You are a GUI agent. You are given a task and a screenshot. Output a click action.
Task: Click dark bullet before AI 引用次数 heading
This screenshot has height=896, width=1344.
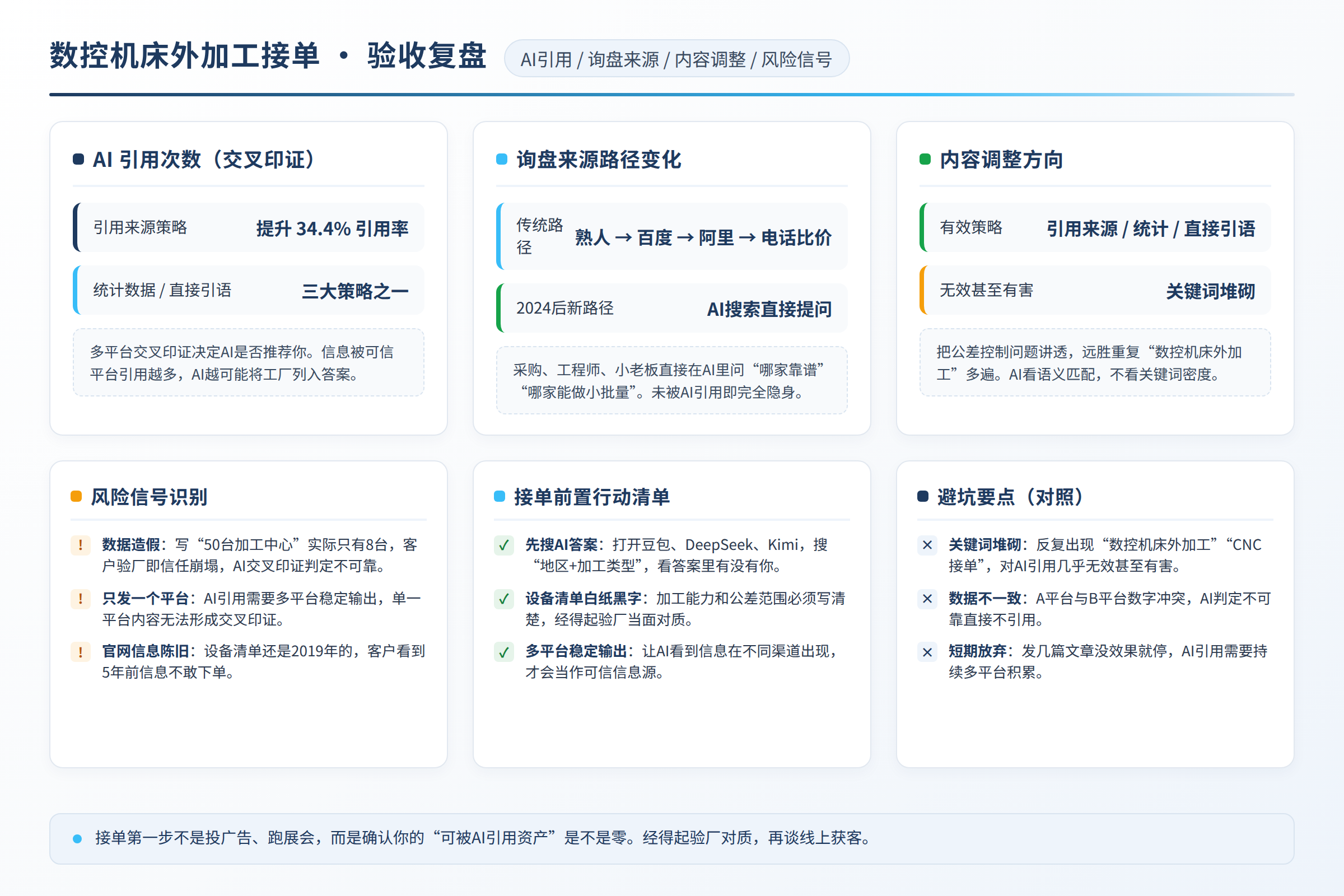pos(78,160)
